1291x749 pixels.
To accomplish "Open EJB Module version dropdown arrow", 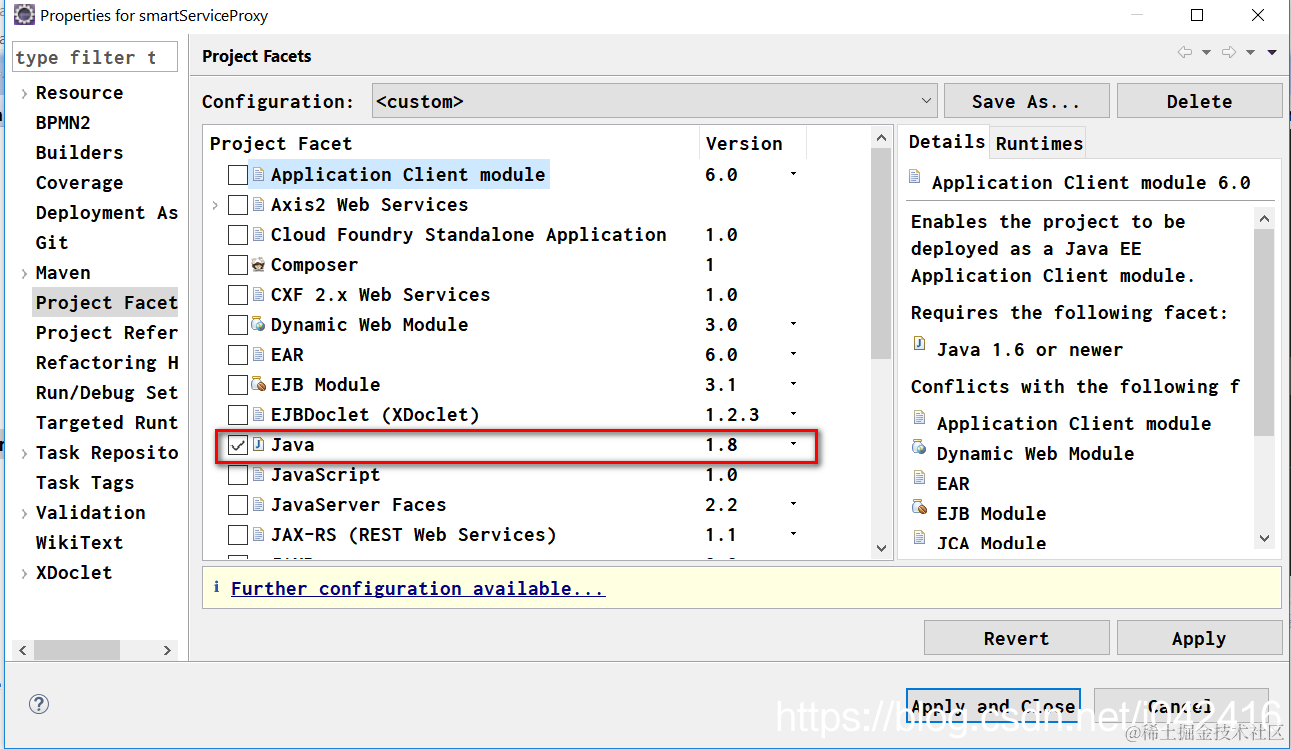I will [794, 384].
